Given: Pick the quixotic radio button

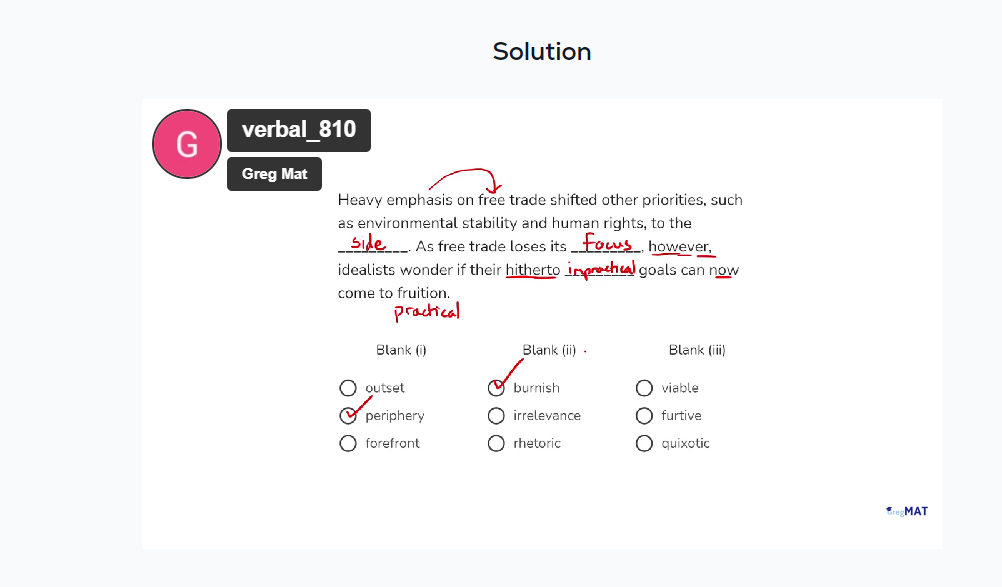Looking at the screenshot, I should click(x=644, y=443).
